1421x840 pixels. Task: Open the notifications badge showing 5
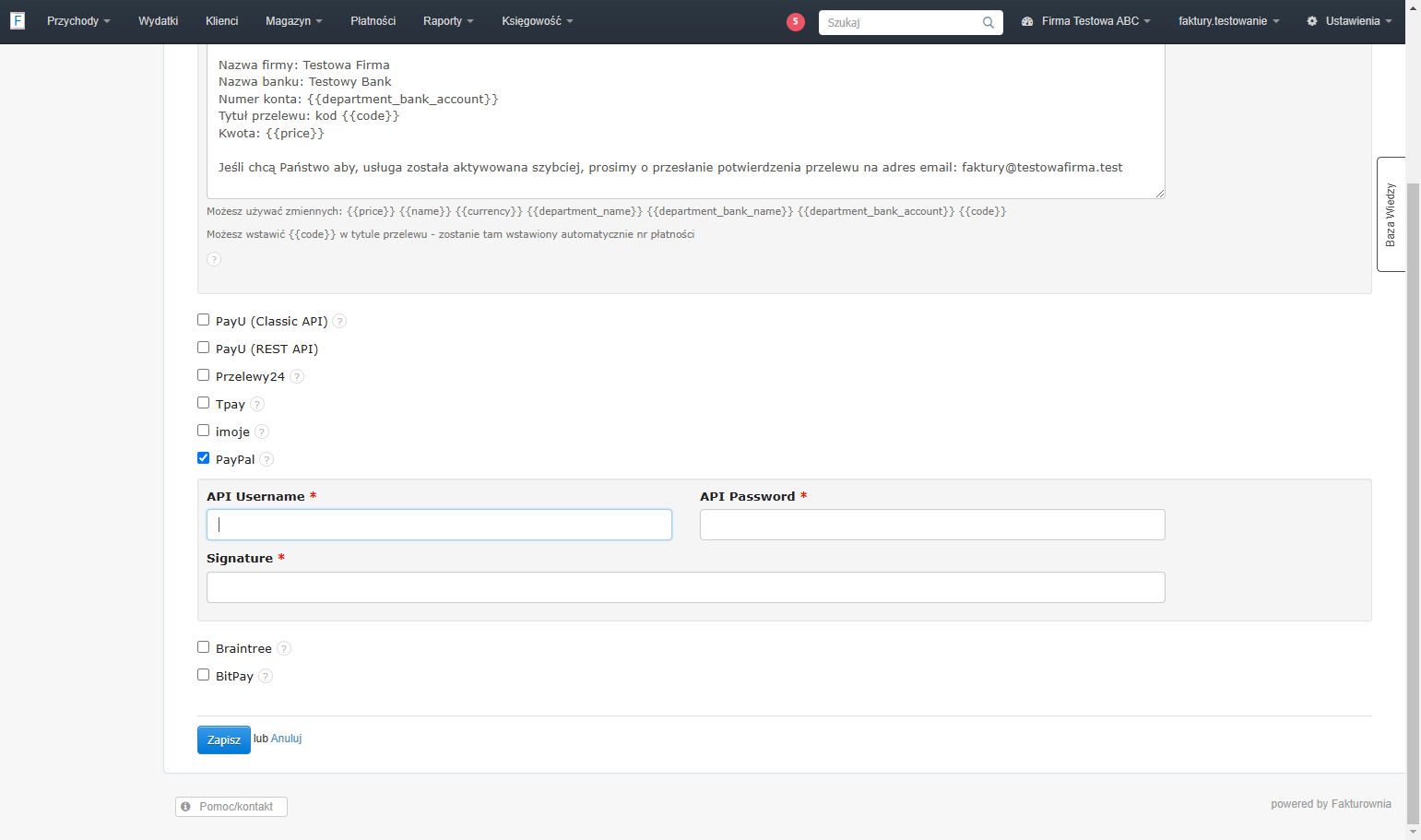click(796, 22)
